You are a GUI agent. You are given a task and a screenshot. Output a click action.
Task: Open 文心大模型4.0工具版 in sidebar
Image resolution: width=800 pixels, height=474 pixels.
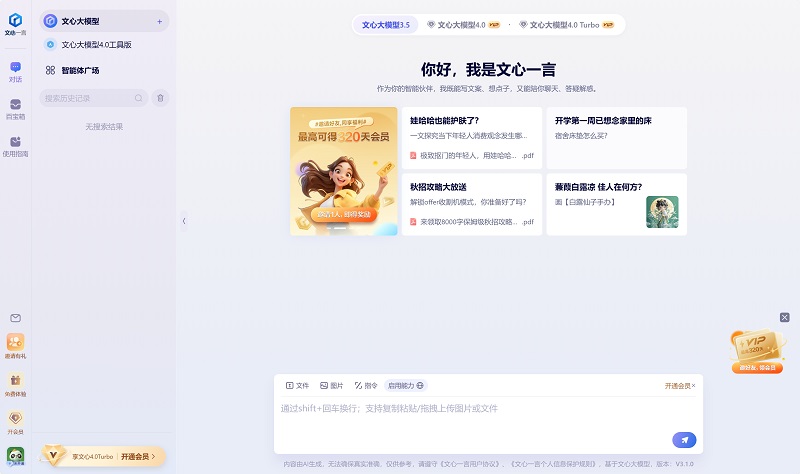pyautogui.click(x=96, y=44)
